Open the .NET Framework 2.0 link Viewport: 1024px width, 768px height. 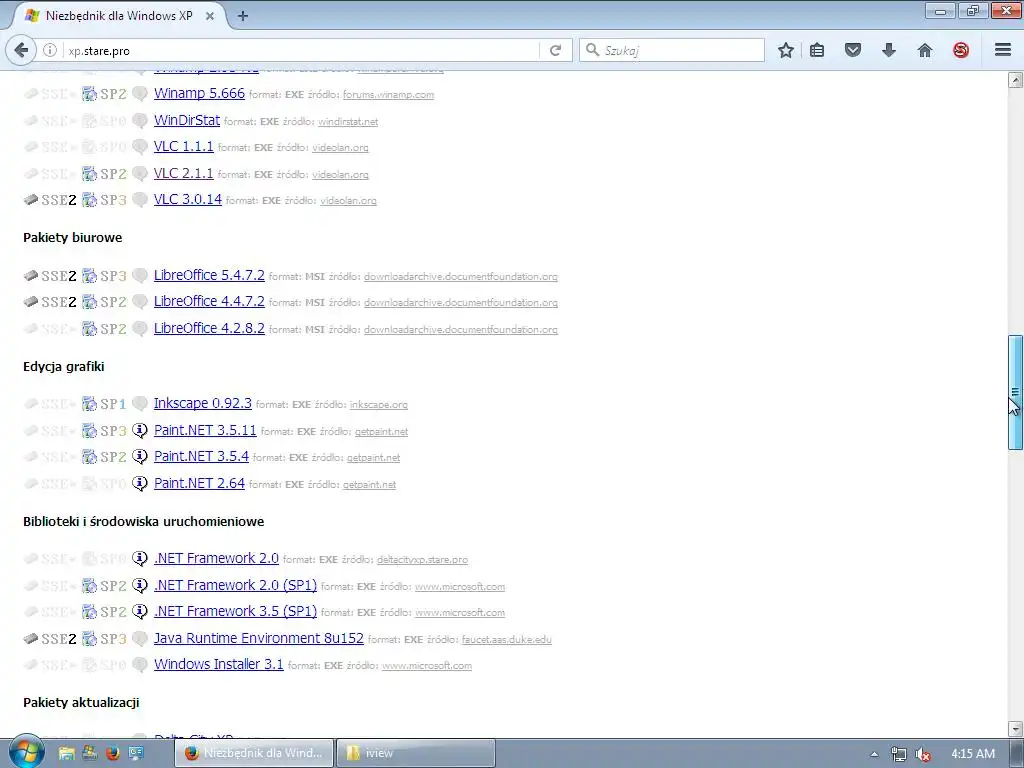click(x=216, y=558)
